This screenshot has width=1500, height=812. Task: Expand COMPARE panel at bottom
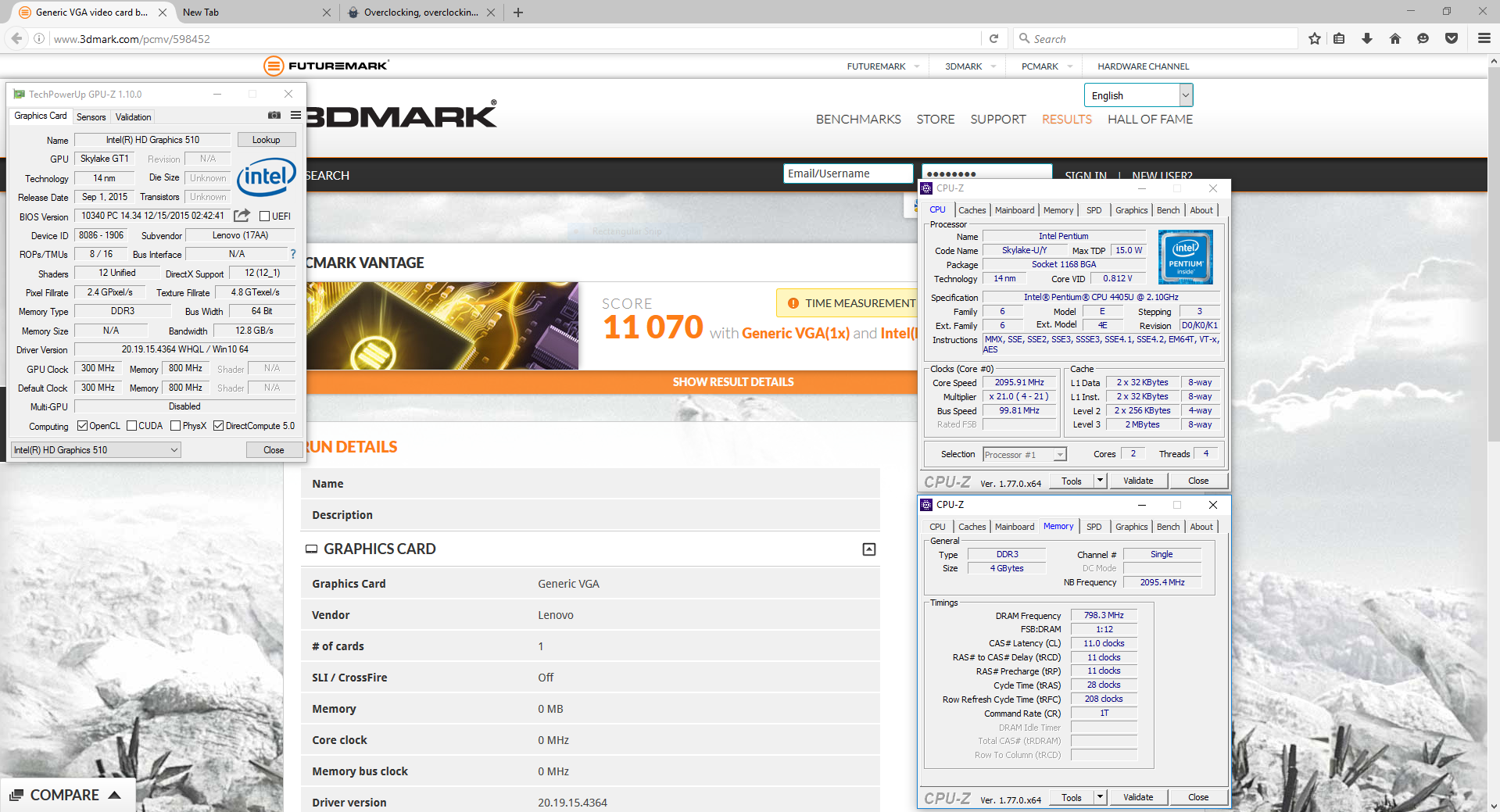click(67, 795)
